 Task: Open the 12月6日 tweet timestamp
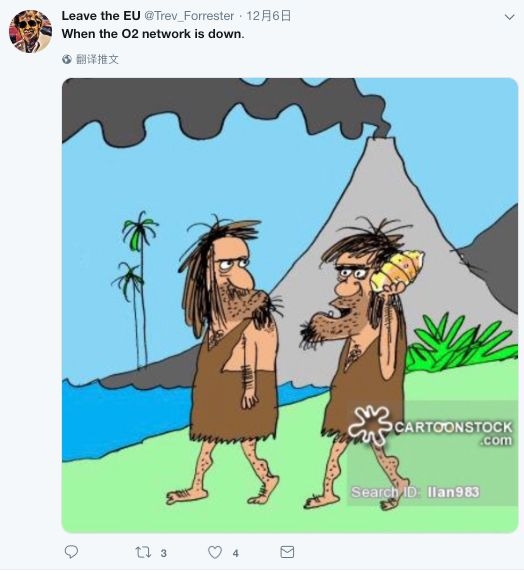(269, 16)
